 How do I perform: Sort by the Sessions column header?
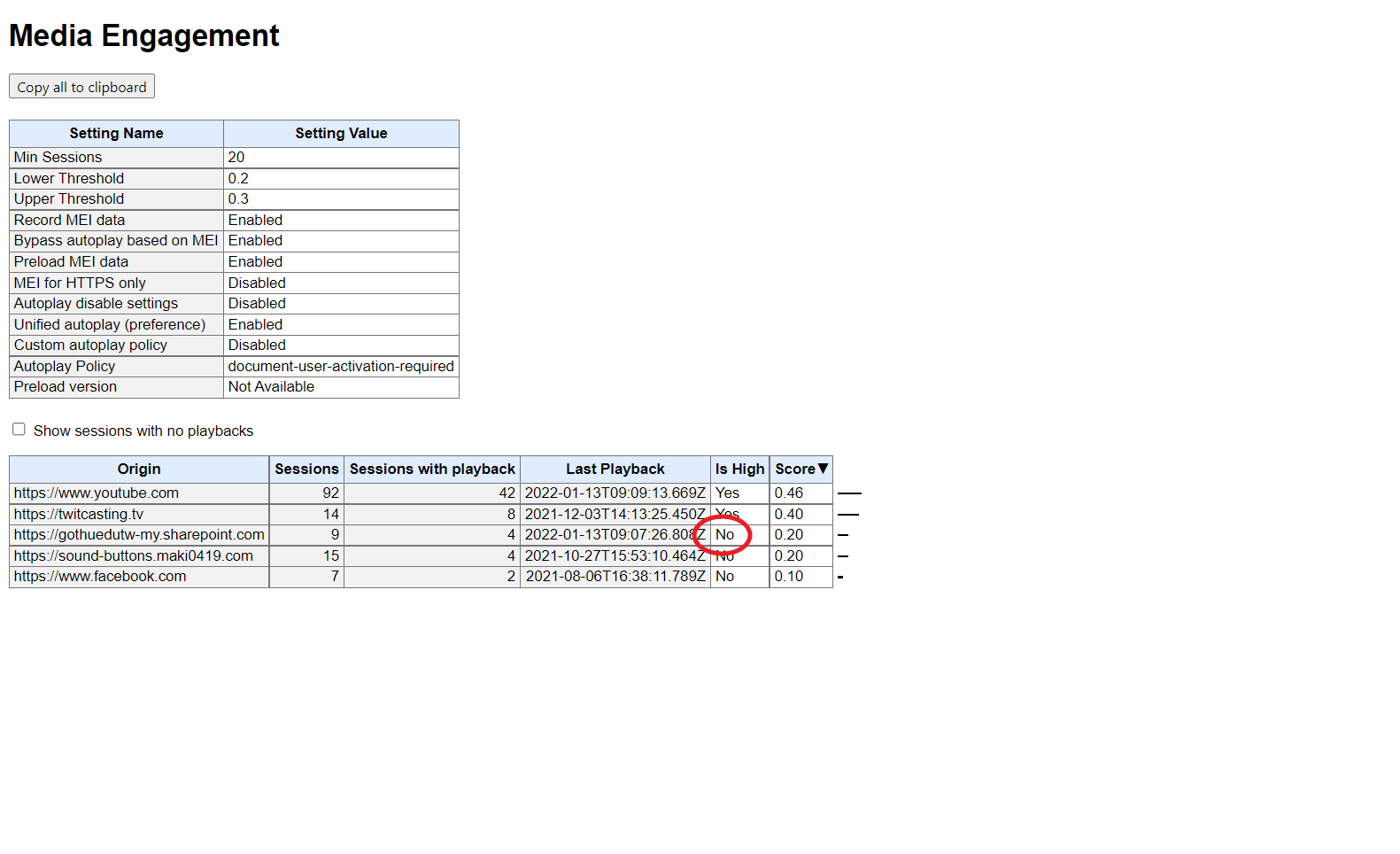[306, 469]
